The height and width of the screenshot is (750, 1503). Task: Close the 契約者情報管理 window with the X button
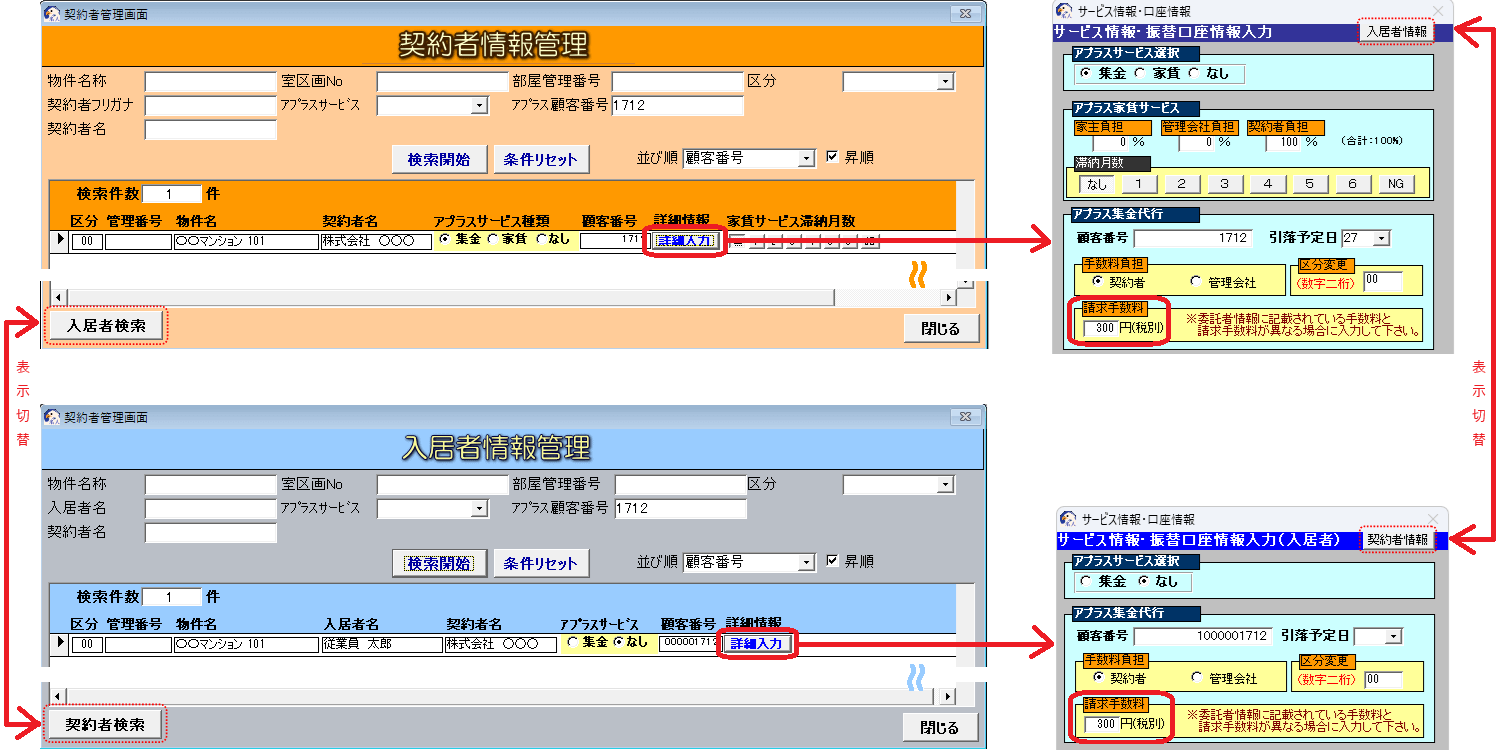pyautogui.click(x=964, y=13)
